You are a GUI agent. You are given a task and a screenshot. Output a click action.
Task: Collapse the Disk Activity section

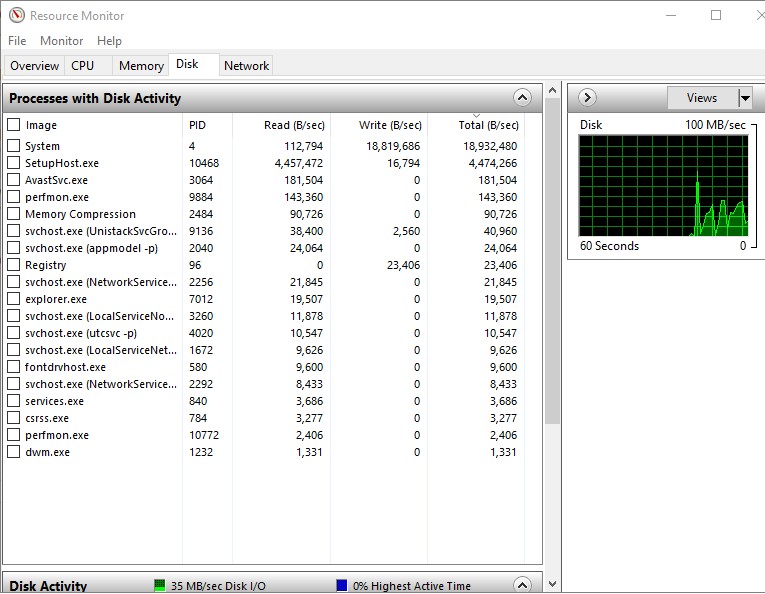point(522,585)
